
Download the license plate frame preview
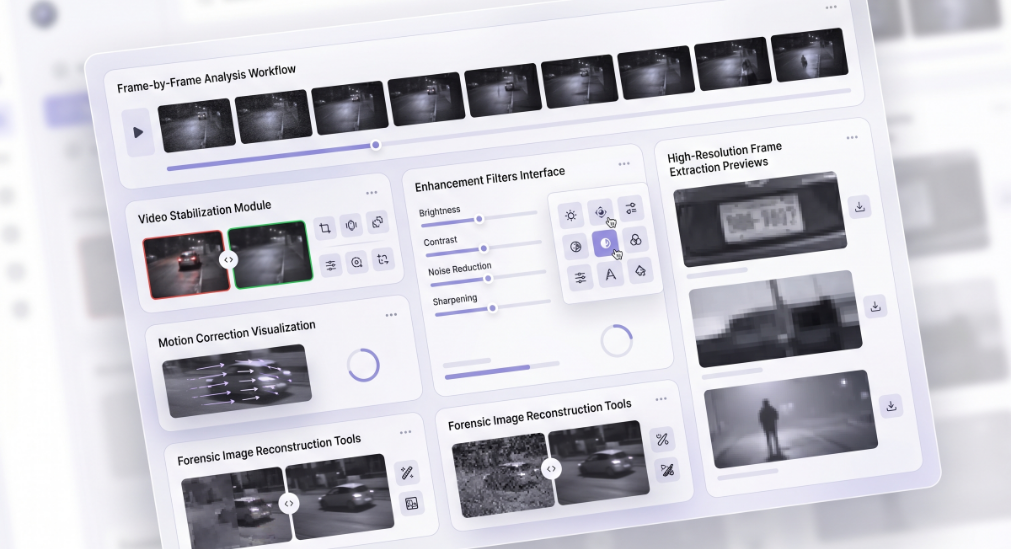coord(859,207)
